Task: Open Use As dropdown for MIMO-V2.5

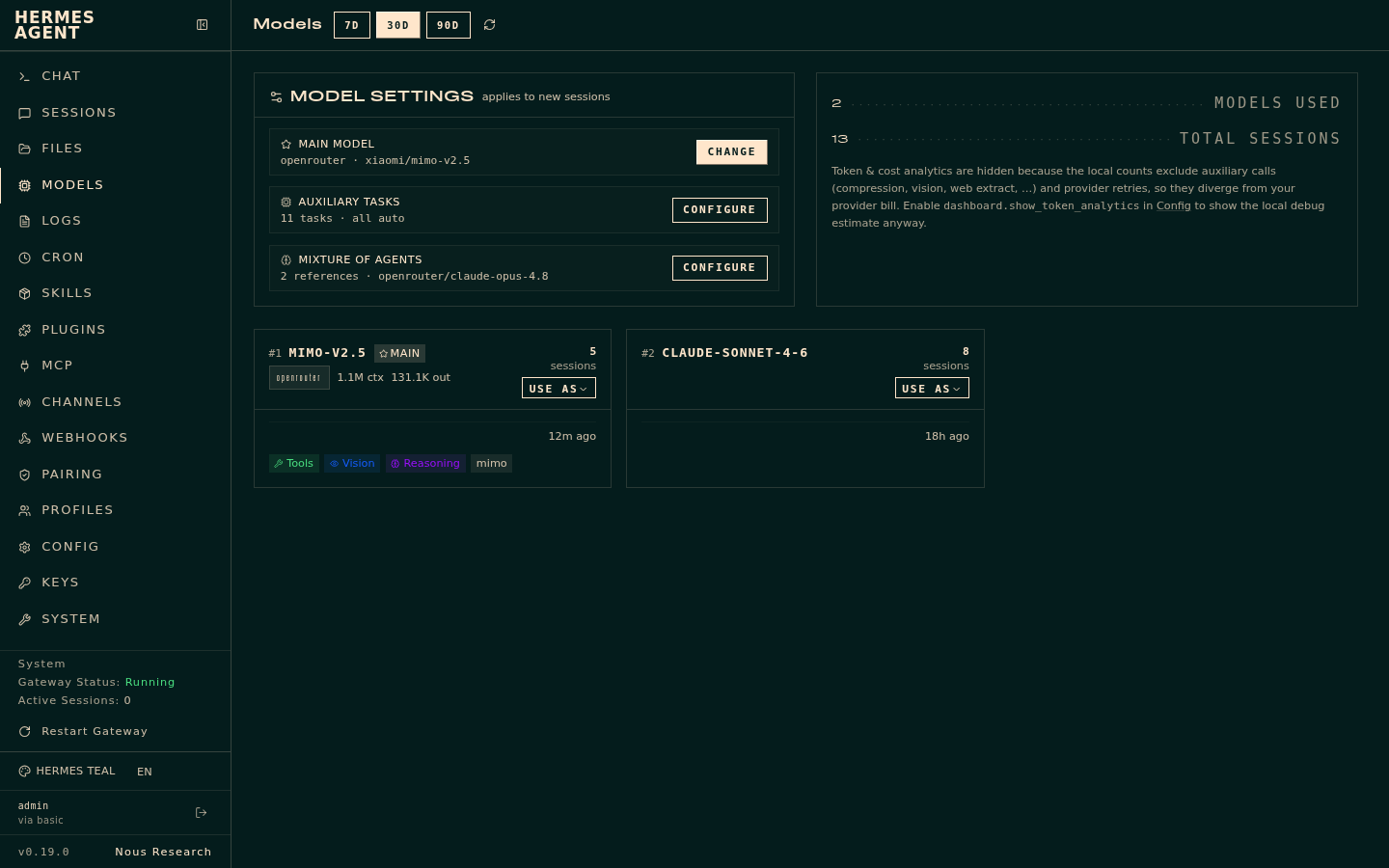Action: click(558, 389)
